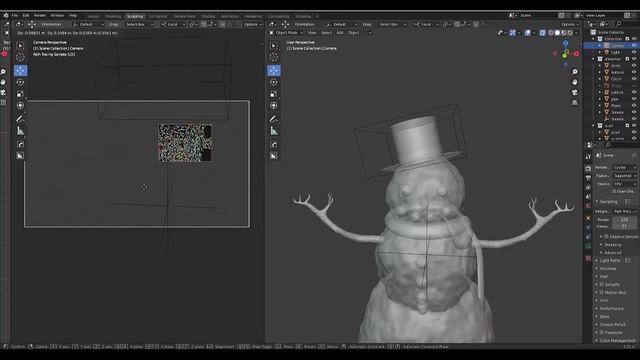Click the Pan view hand icon

(x=575, y=82)
